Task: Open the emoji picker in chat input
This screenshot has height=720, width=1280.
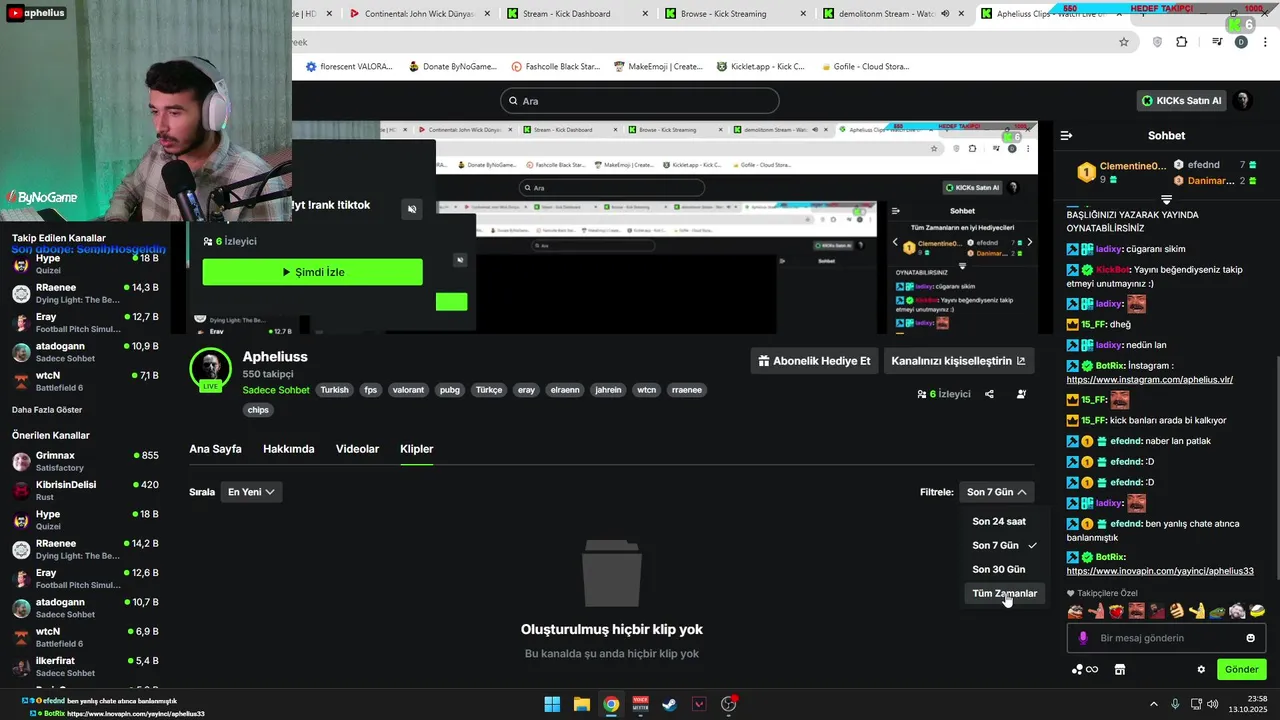Action: click(1250, 638)
